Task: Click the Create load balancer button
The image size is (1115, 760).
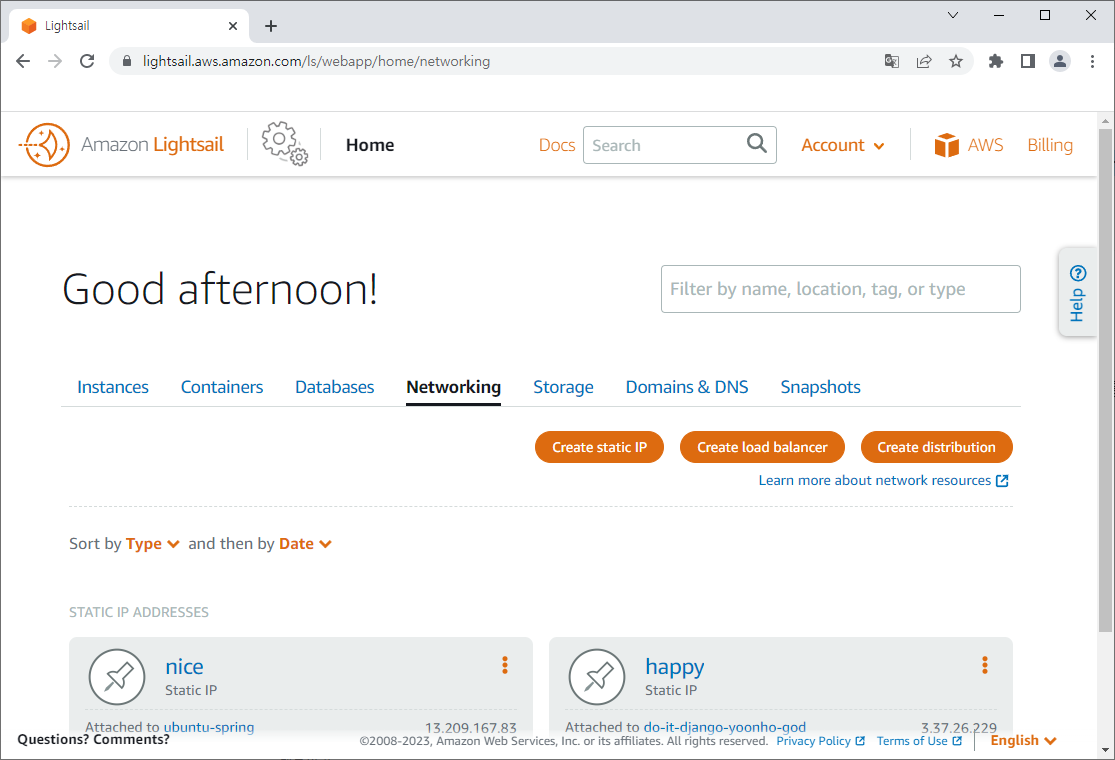Action: [762, 447]
